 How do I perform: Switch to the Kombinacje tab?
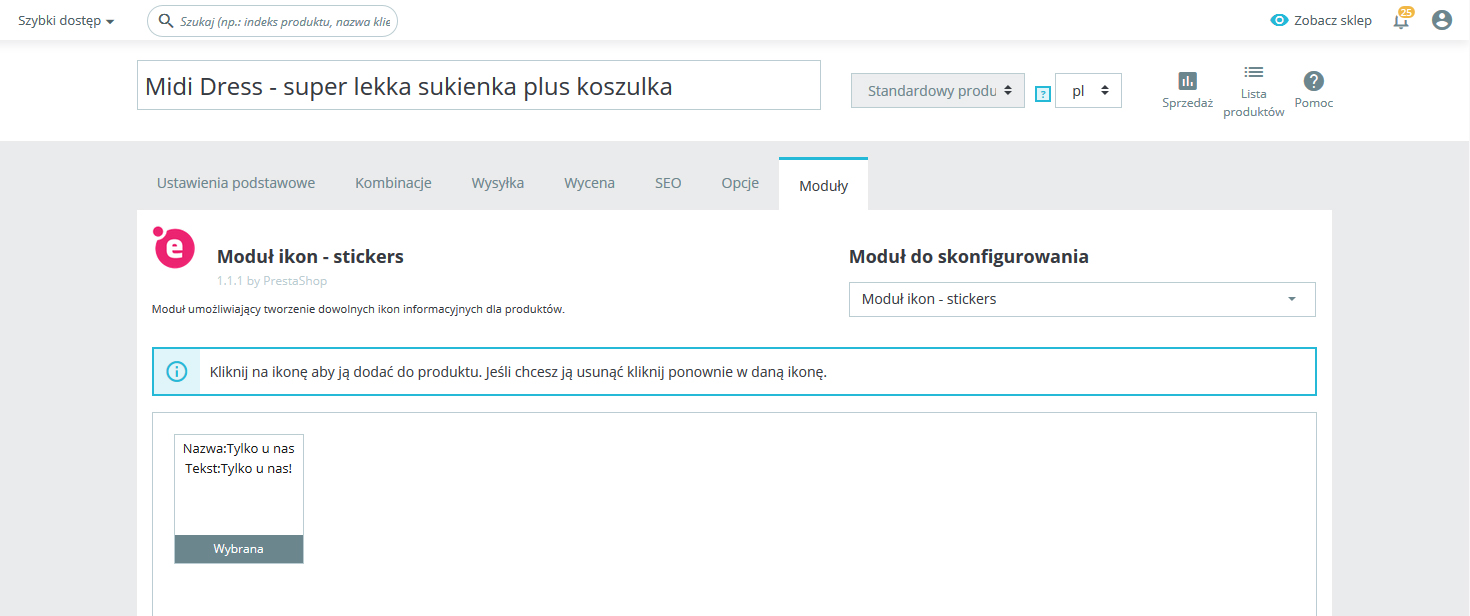click(x=393, y=183)
